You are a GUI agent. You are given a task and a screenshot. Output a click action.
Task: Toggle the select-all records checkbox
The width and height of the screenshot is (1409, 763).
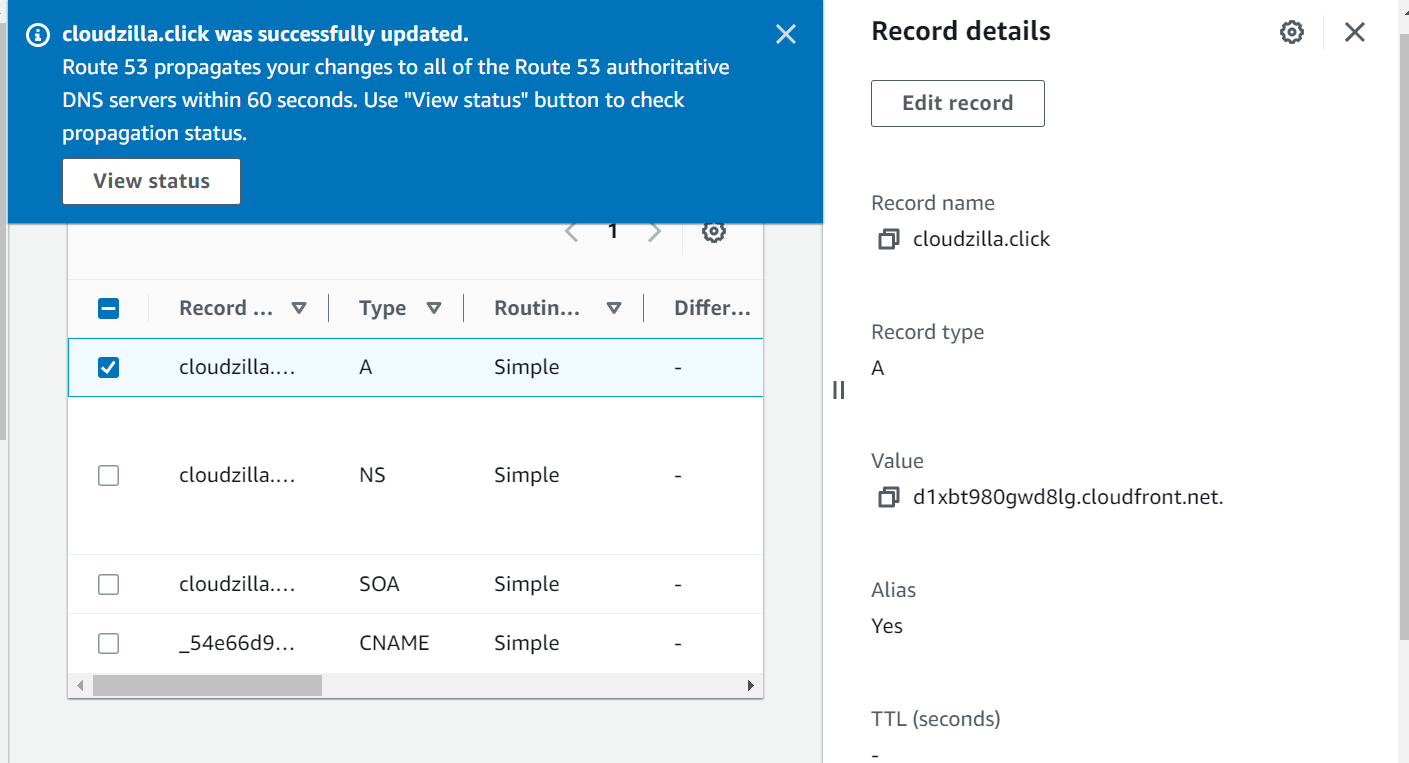pos(109,309)
